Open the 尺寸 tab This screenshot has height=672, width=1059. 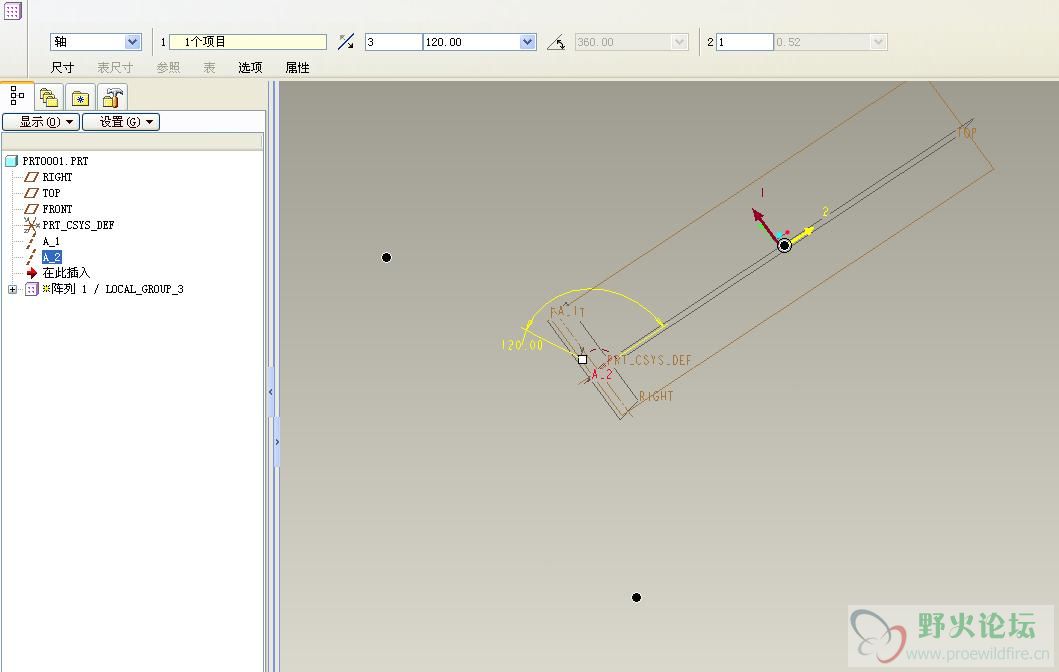pyautogui.click(x=62, y=68)
